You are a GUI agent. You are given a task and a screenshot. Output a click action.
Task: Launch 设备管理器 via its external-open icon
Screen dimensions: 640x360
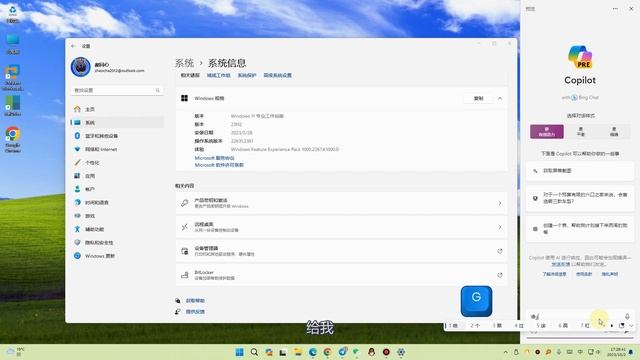[x=500, y=251]
